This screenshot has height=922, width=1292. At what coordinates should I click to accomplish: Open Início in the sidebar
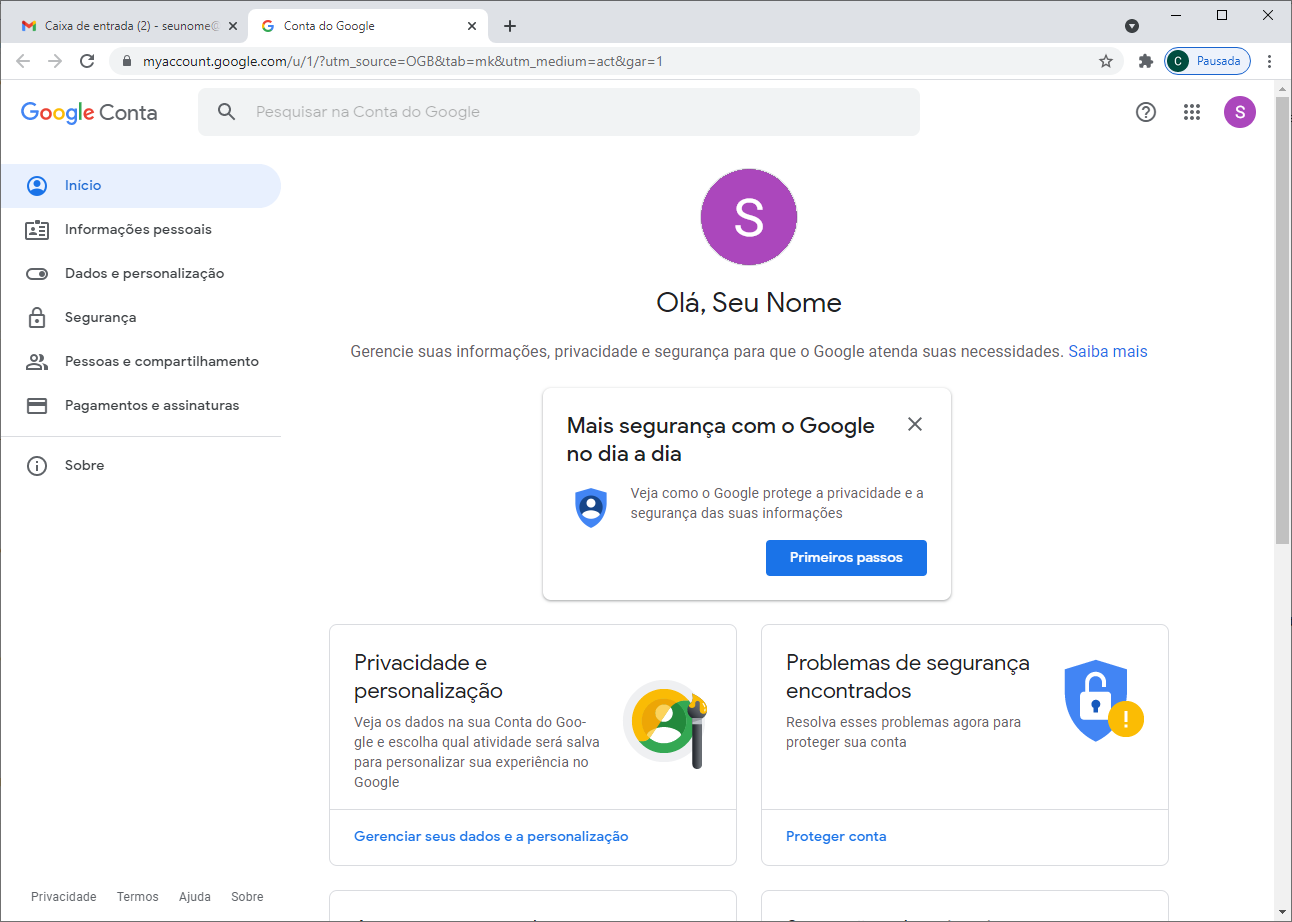tap(140, 186)
